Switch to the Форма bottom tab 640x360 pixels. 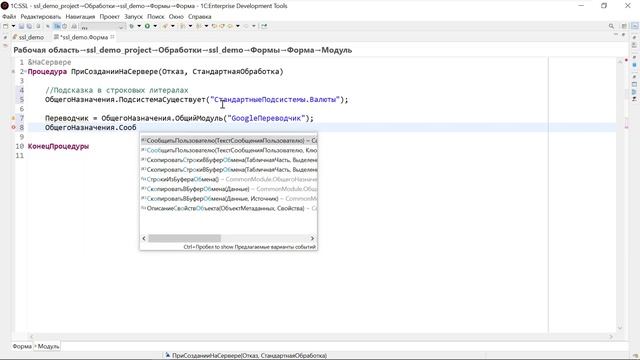coord(22,346)
